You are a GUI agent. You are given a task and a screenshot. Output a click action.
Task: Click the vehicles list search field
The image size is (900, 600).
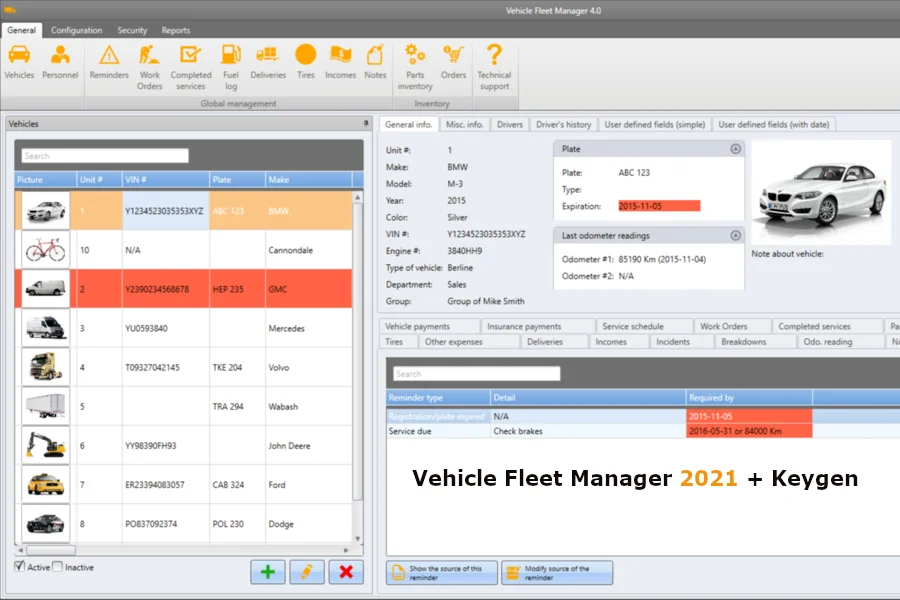click(105, 156)
